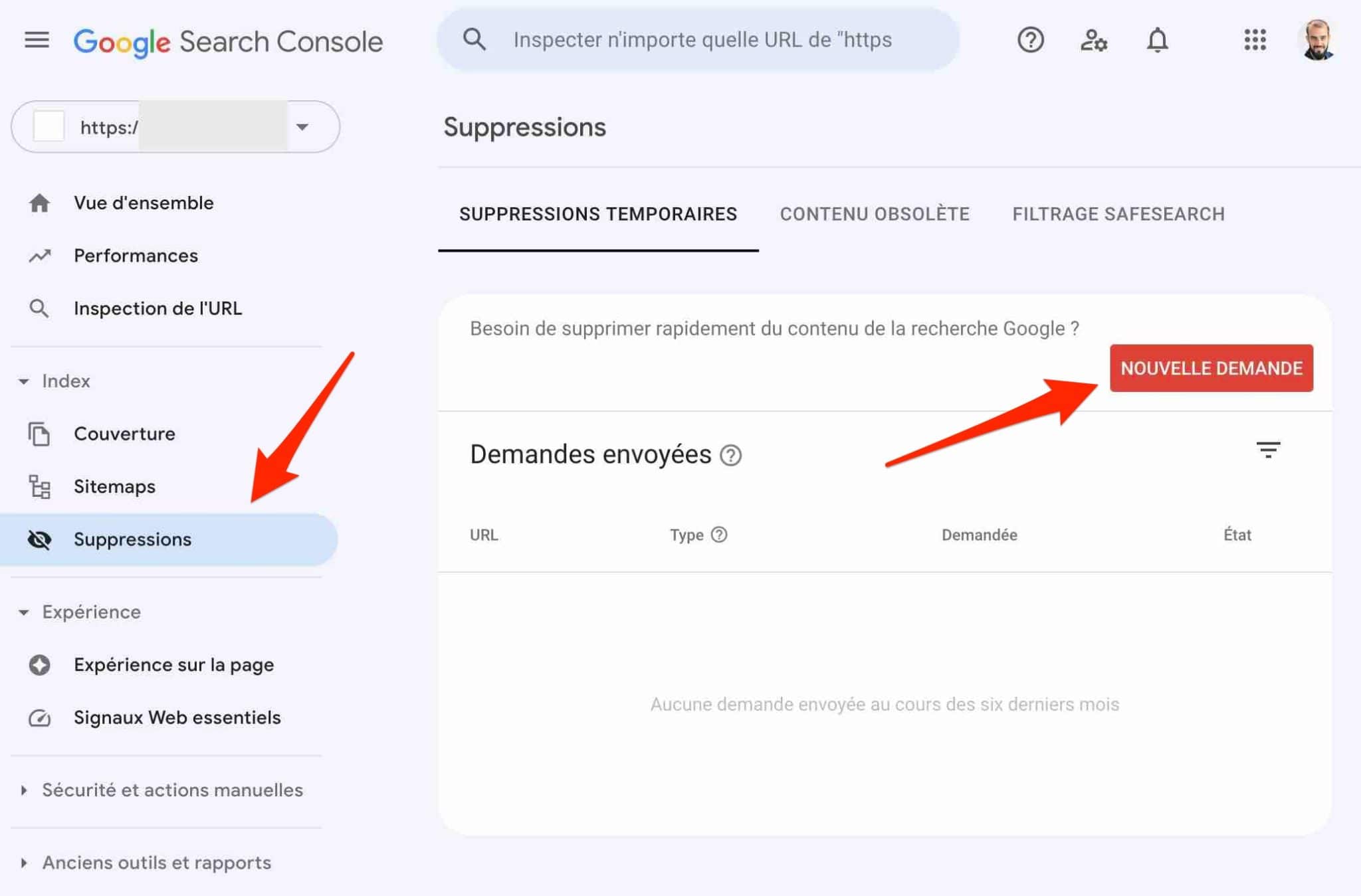Click the État column header
This screenshot has height=896, width=1361.
click(1237, 535)
